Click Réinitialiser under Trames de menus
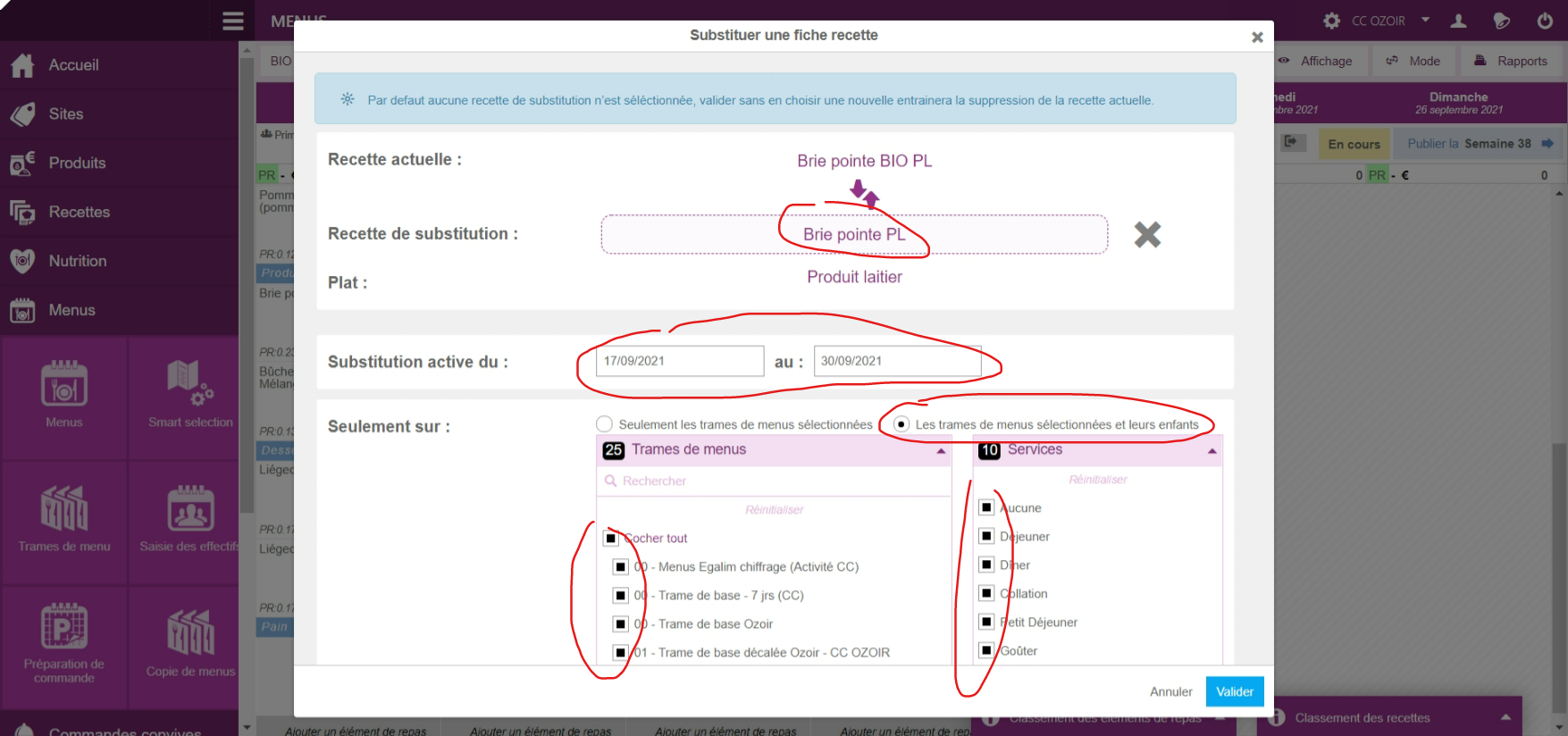 774,510
